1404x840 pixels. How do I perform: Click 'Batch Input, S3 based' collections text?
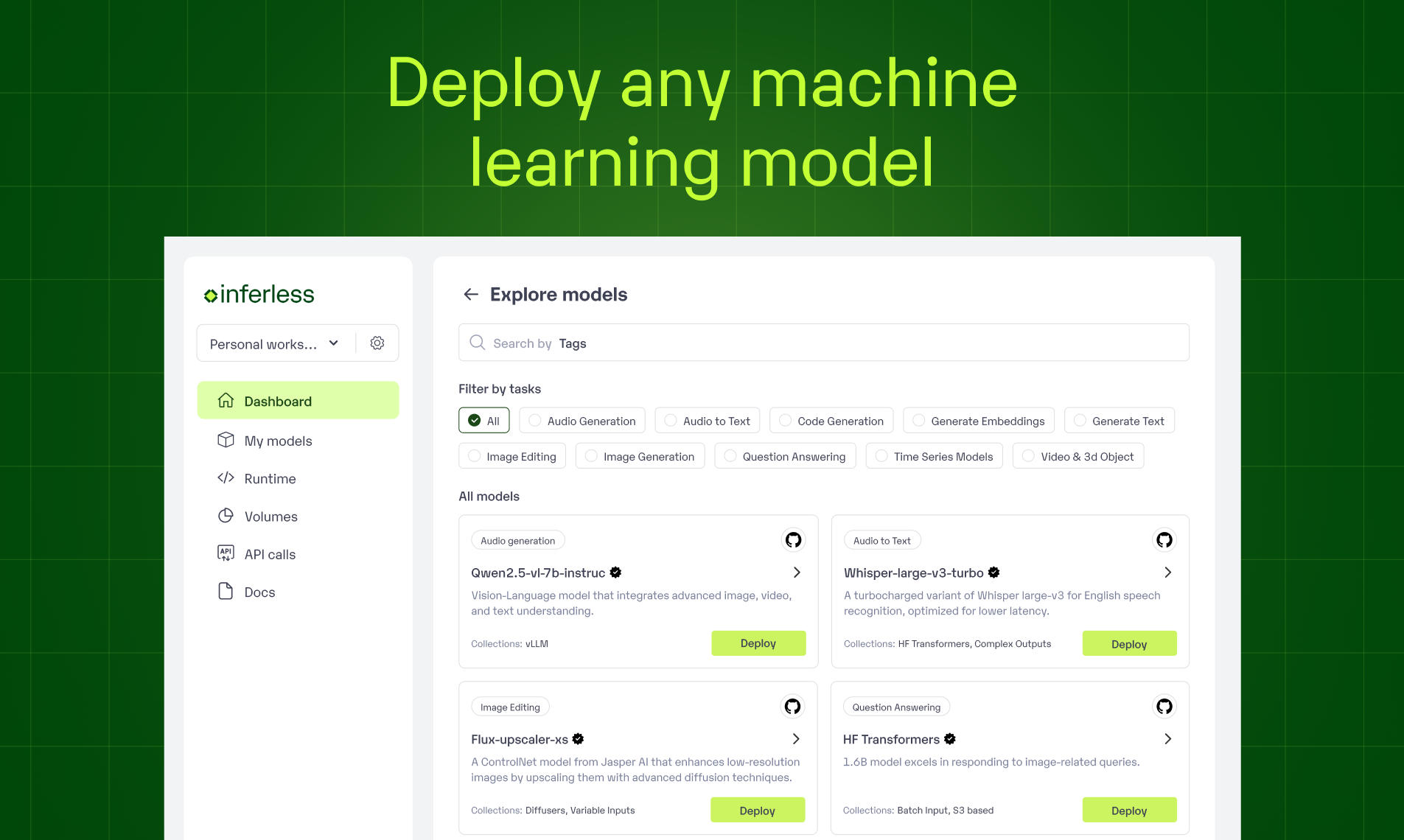tap(945, 811)
